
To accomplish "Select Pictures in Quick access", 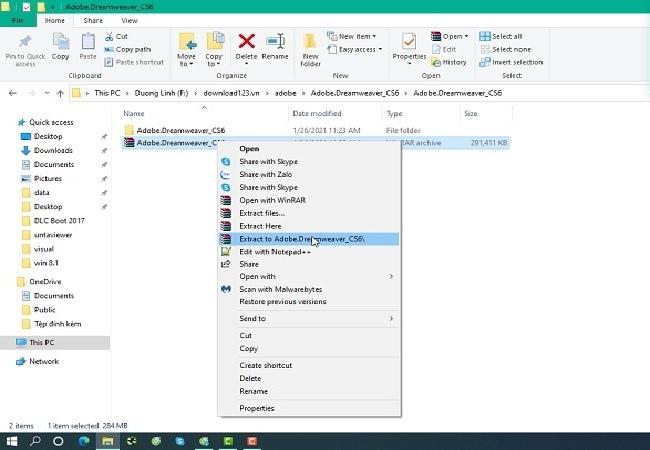I will click(48, 179).
